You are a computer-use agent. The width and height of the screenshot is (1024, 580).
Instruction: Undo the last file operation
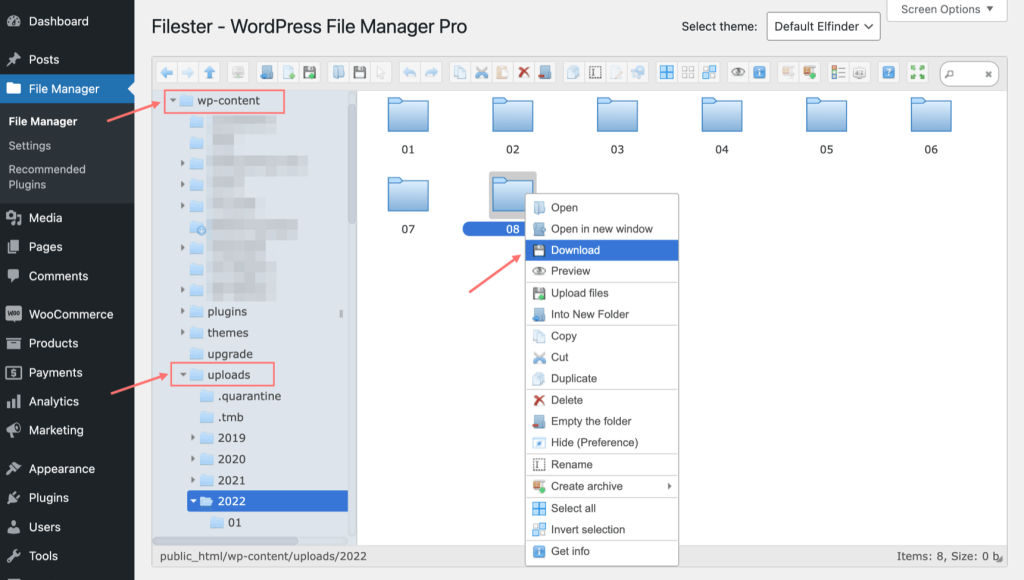409,73
